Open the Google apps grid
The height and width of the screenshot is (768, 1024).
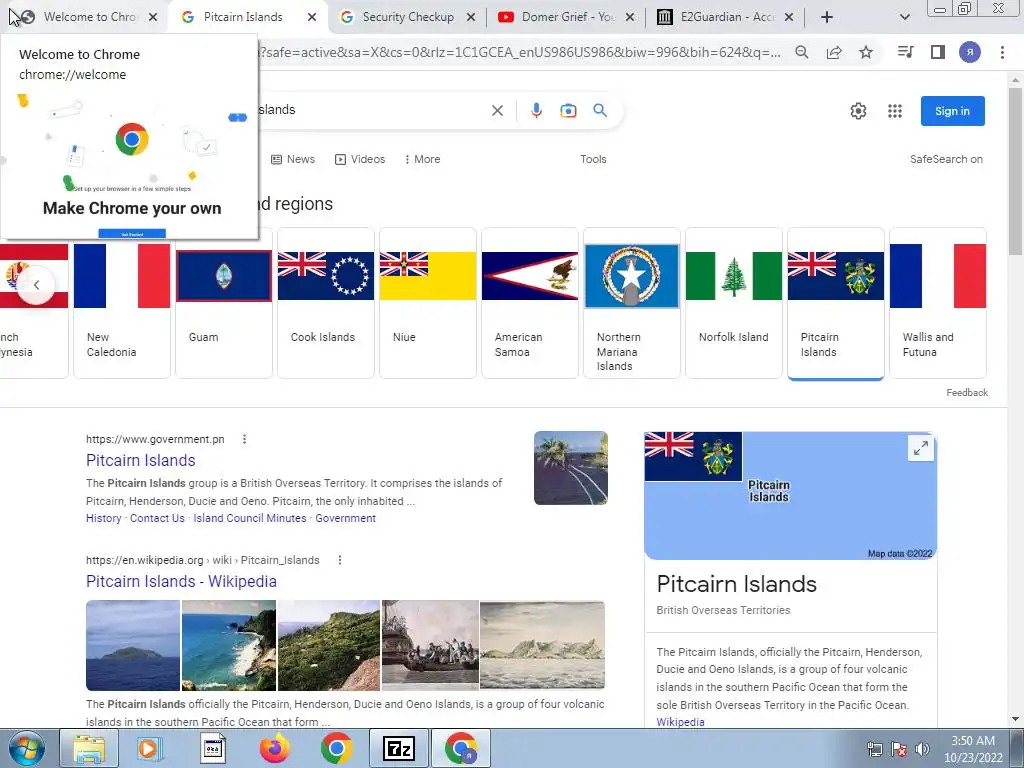pyautogui.click(x=895, y=111)
